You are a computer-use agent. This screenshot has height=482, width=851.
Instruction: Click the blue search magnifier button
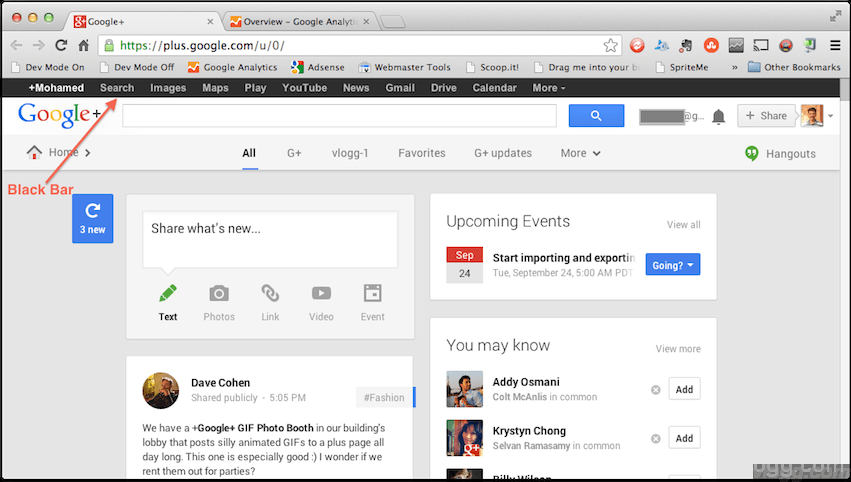click(x=596, y=116)
